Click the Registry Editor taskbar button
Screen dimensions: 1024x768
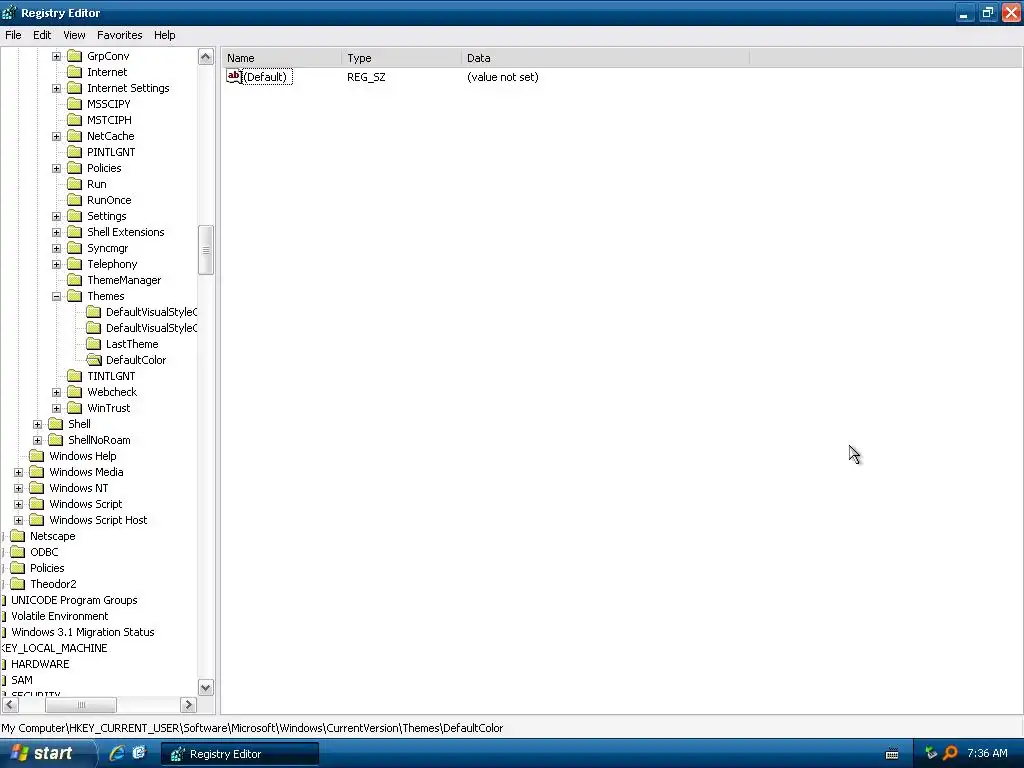(x=240, y=754)
